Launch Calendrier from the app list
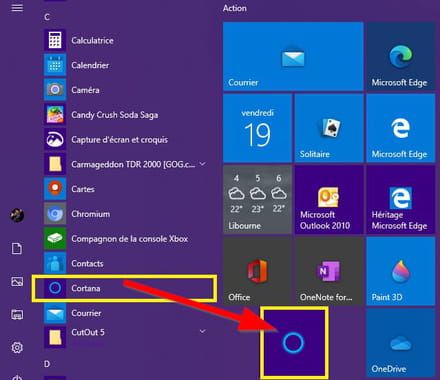Image resolution: width=440 pixels, height=380 pixels. [55, 65]
